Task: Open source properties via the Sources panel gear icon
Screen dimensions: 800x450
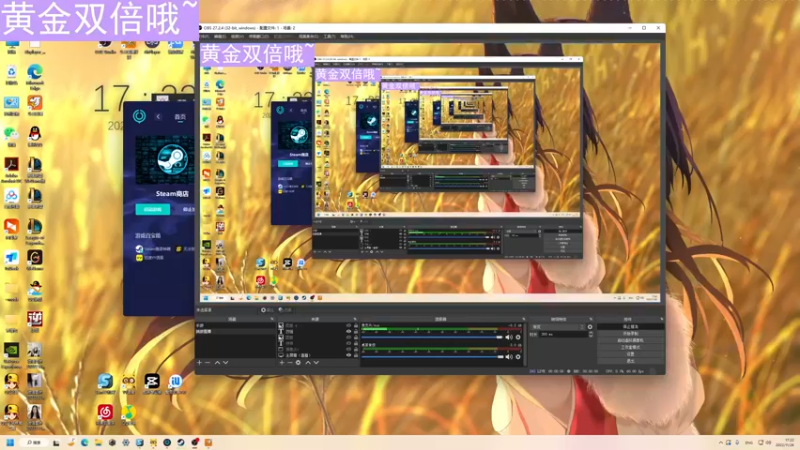Action: (x=298, y=362)
